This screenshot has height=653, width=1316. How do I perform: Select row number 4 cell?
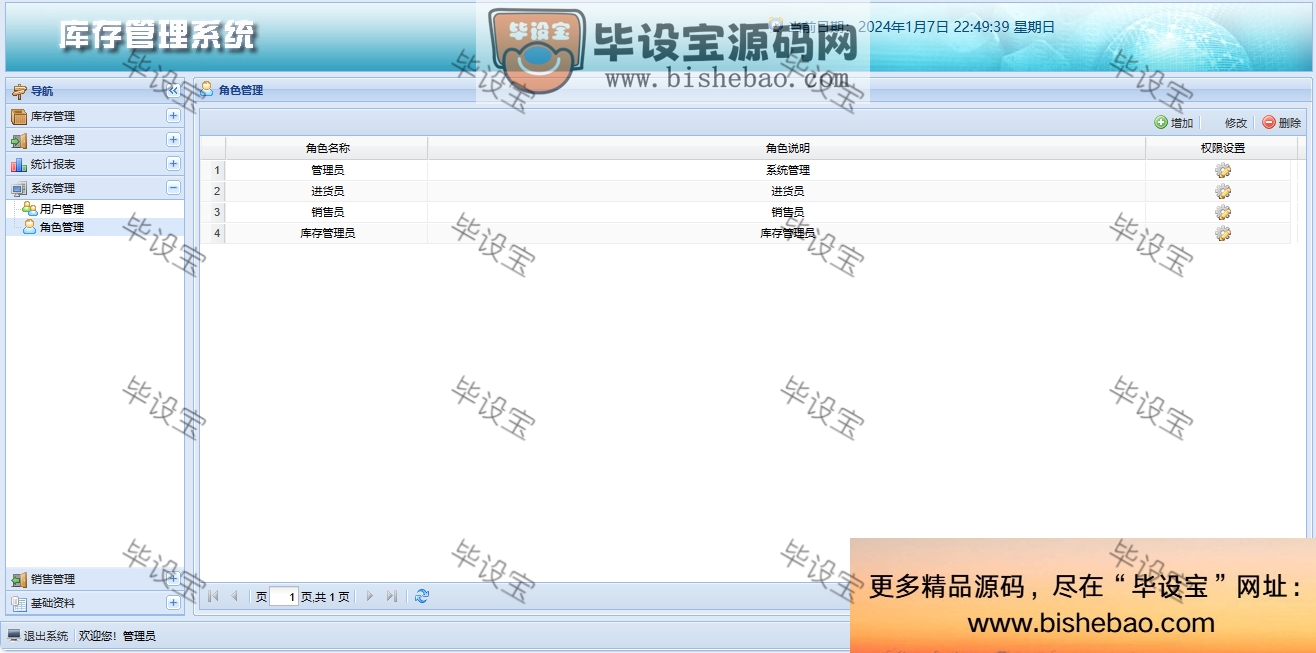coord(214,233)
